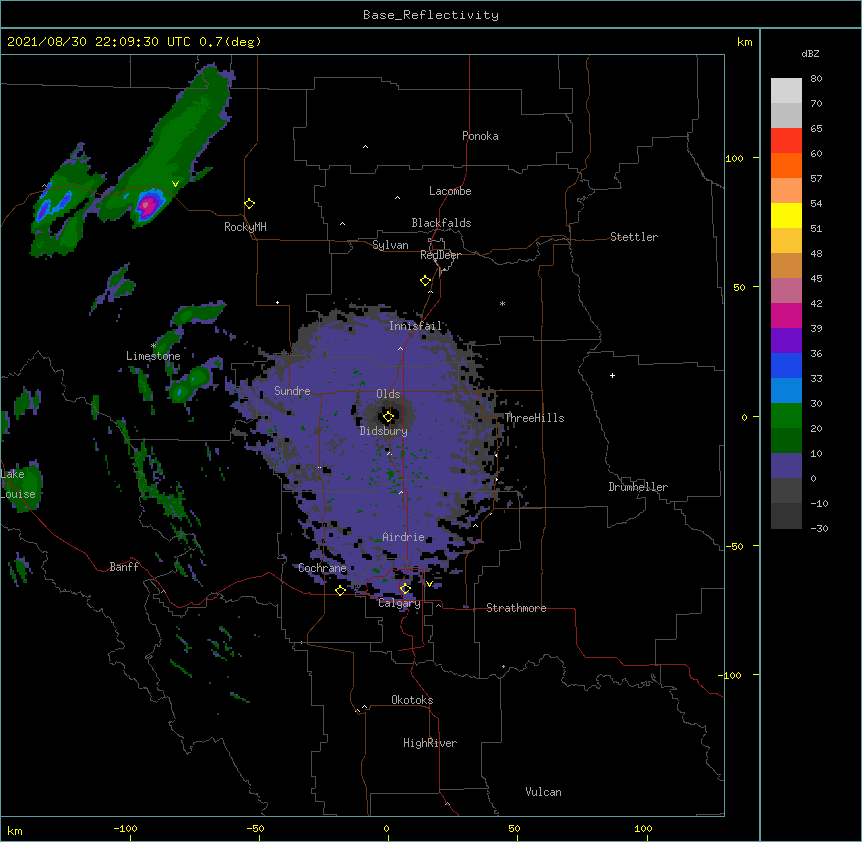Viewport: 862px width, 842px height.
Task: Click the Didsbury town label
Action: point(383,431)
